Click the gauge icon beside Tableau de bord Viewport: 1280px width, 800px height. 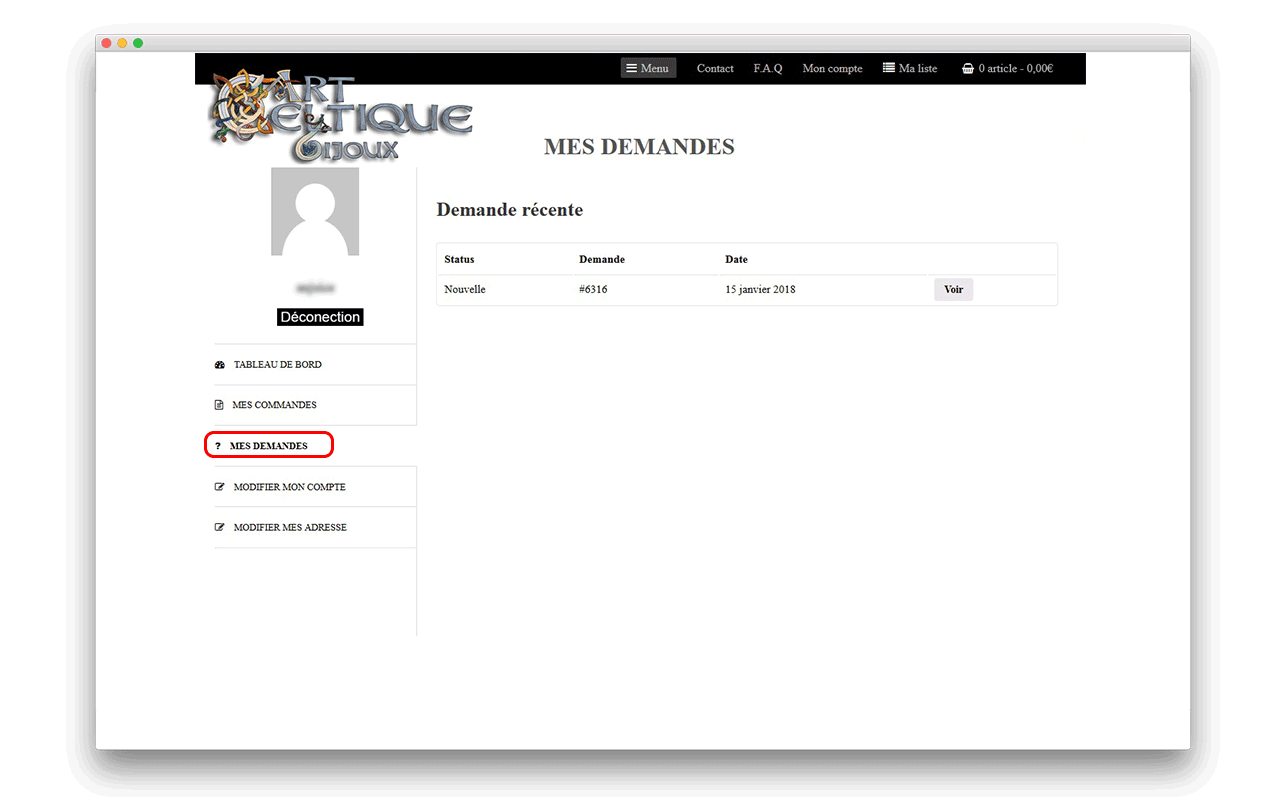(x=220, y=365)
